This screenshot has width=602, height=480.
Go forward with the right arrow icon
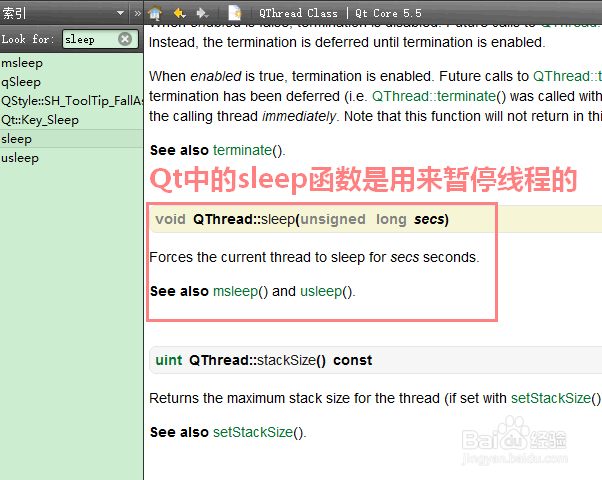pyautogui.click(x=202, y=13)
